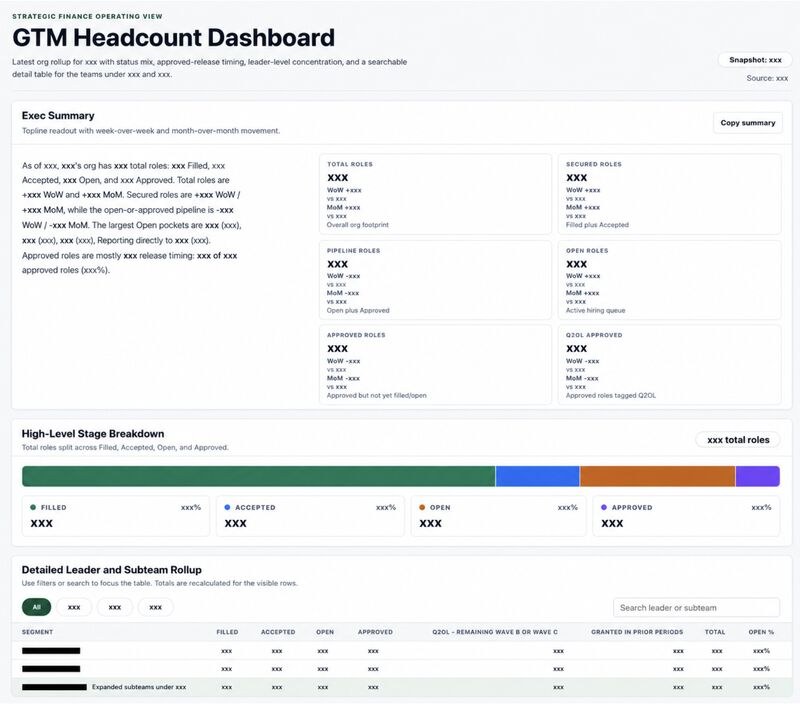The image size is (800, 704).
Task: Click the Overall org footprint caption
Action: click(x=358, y=225)
